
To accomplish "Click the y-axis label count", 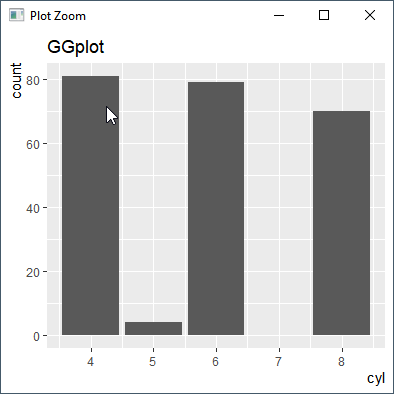I will (x=16, y=81).
